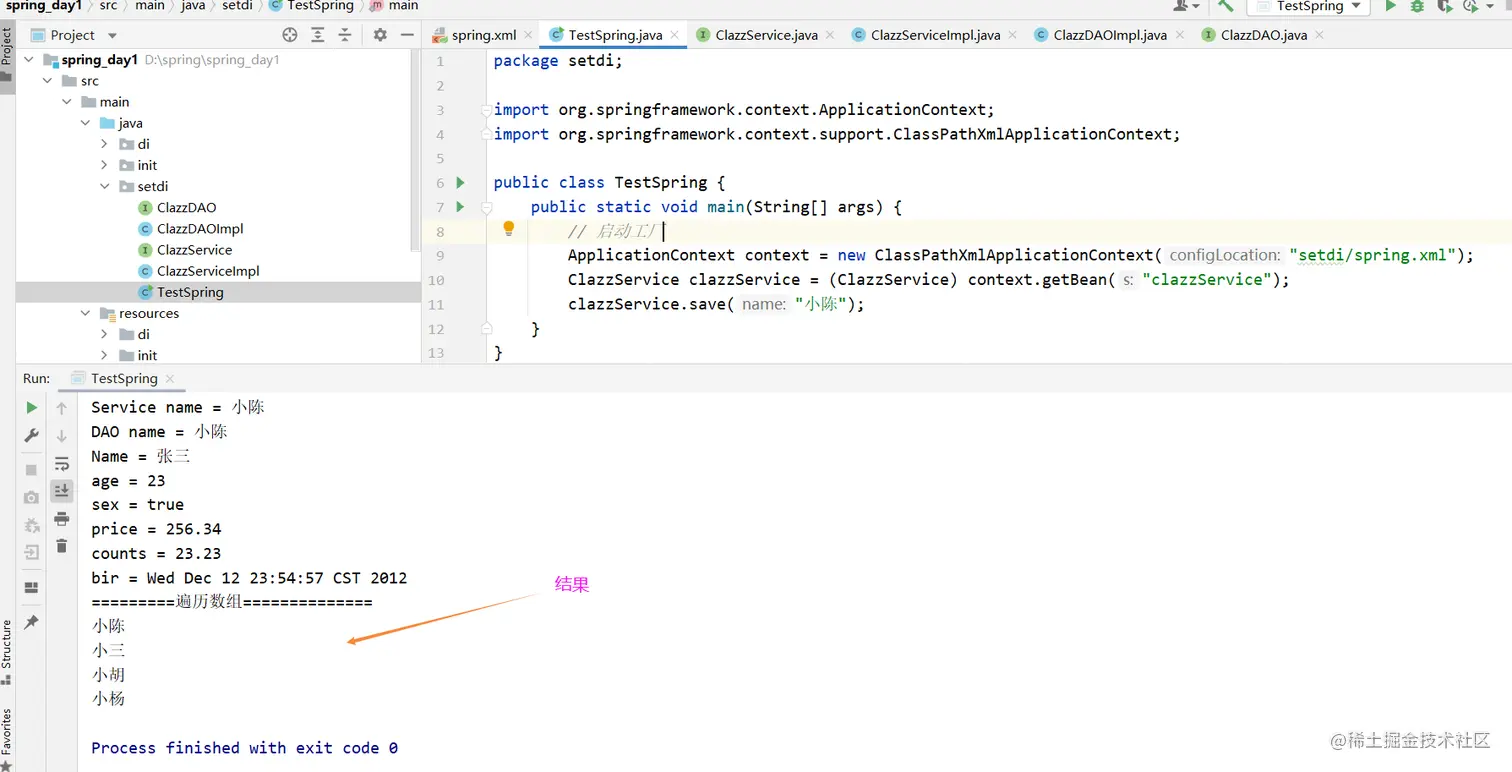Viewport: 1512px width, 772px height.
Task: Run with coverage icon in top toolbar
Action: click(x=1444, y=6)
